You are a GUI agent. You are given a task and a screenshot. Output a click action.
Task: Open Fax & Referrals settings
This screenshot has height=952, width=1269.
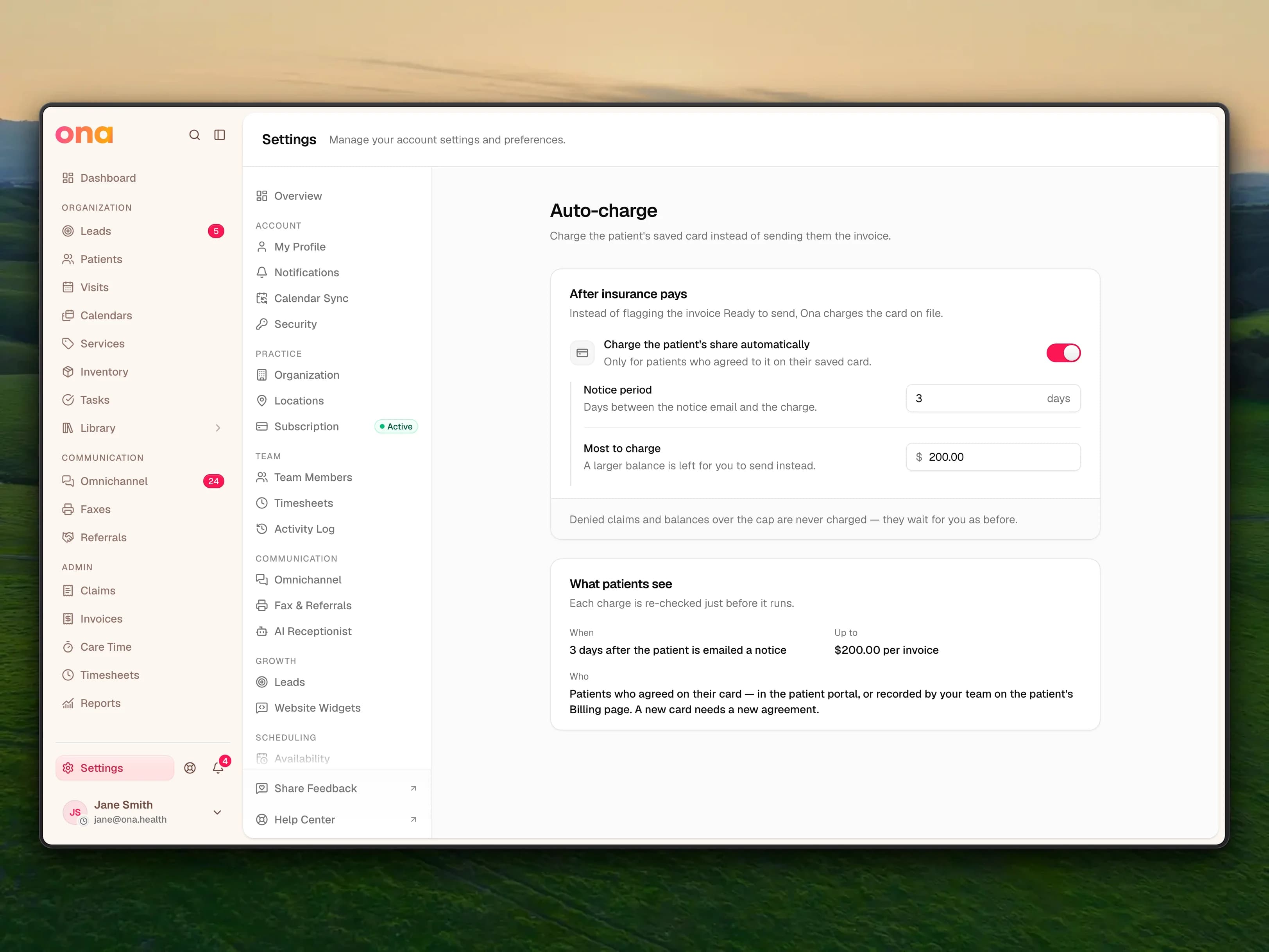pos(337,606)
